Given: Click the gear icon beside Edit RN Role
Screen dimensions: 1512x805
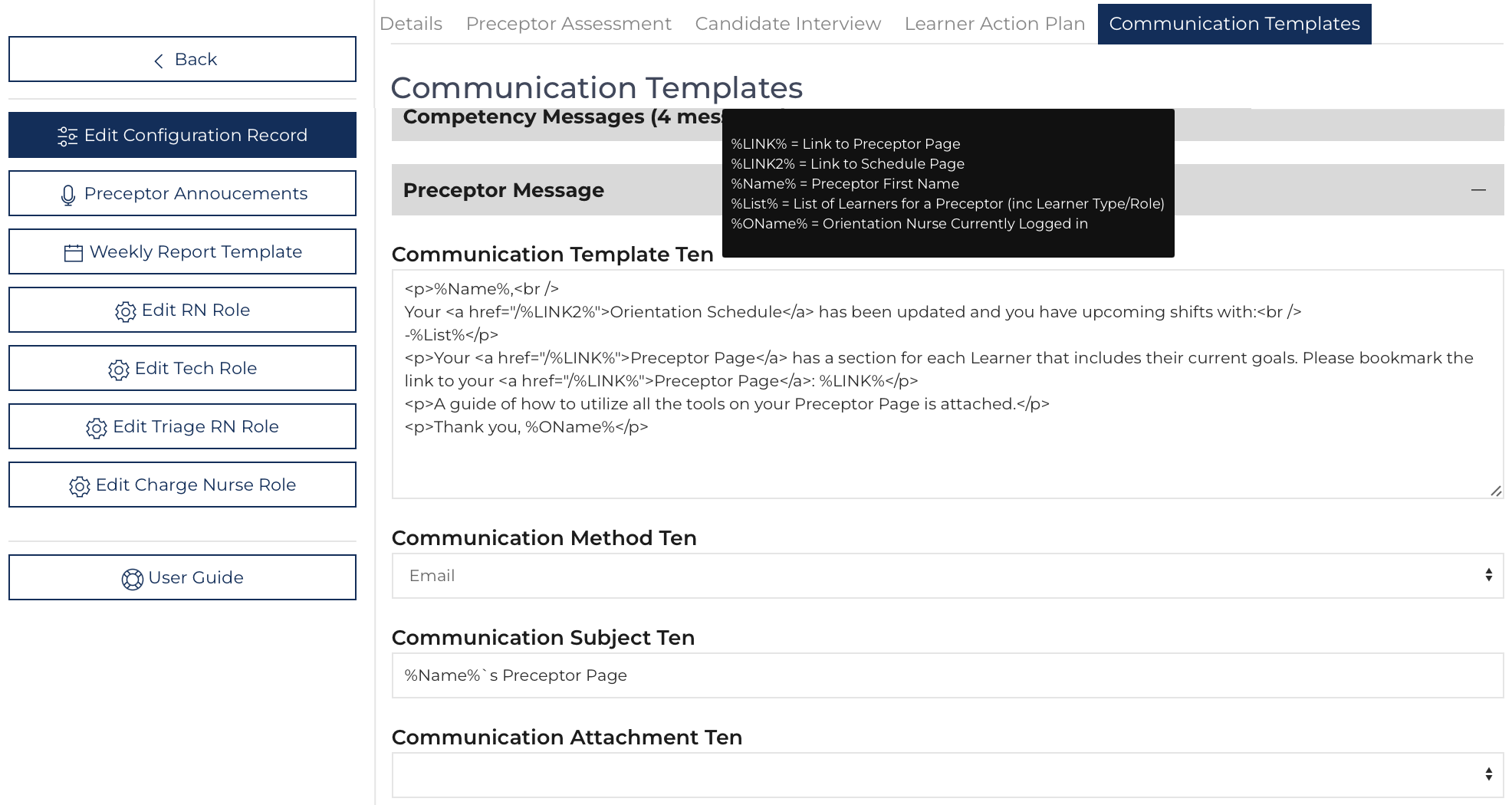Looking at the screenshot, I should point(126,311).
